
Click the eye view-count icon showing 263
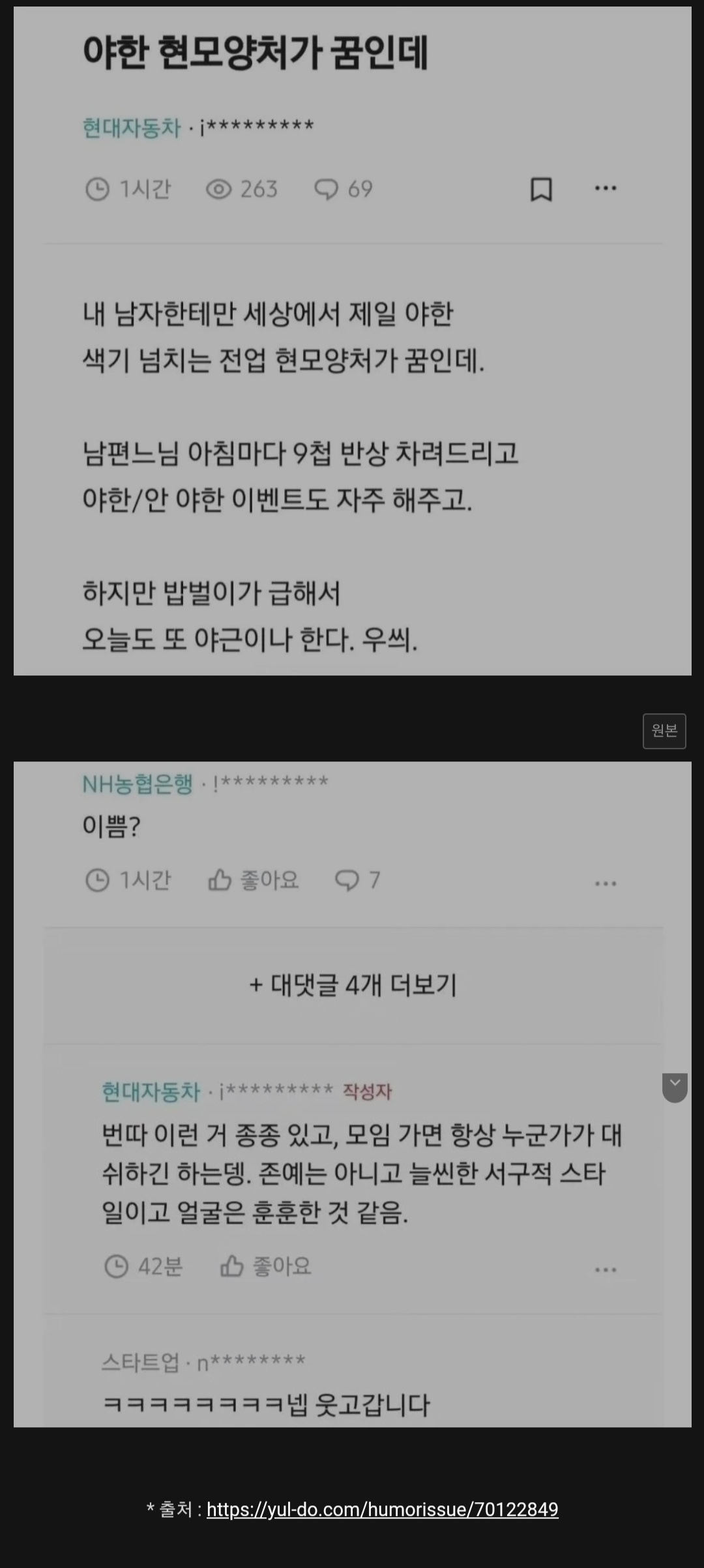219,189
